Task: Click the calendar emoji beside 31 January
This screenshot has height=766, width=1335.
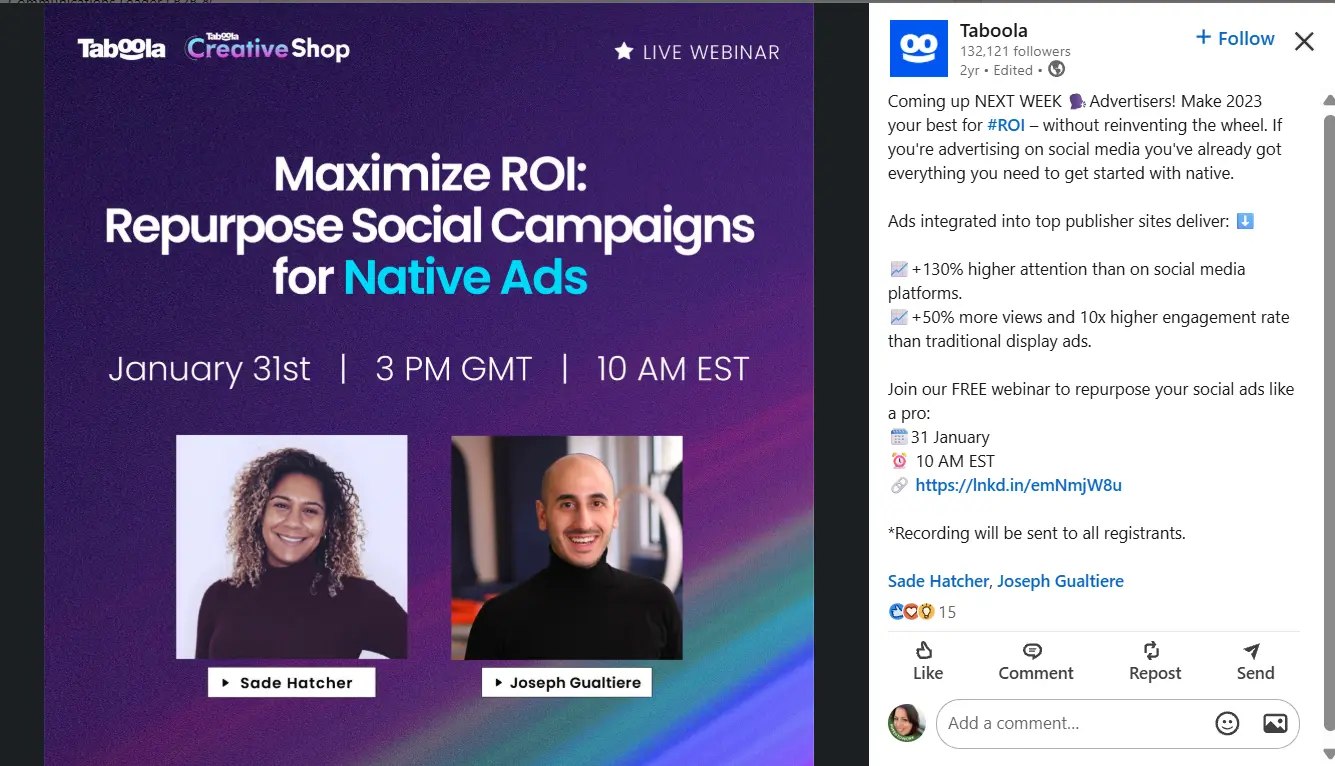Action: (898, 437)
